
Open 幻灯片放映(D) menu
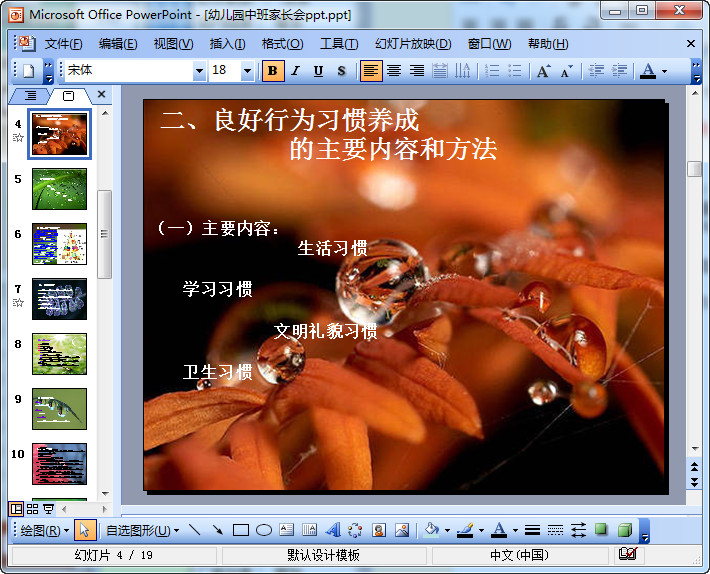pyautogui.click(x=413, y=44)
